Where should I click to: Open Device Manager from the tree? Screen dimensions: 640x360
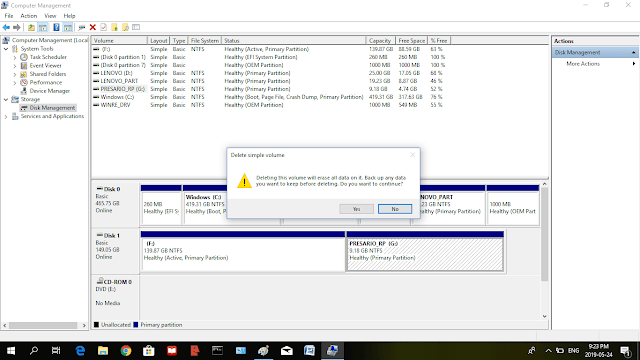[49, 91]
